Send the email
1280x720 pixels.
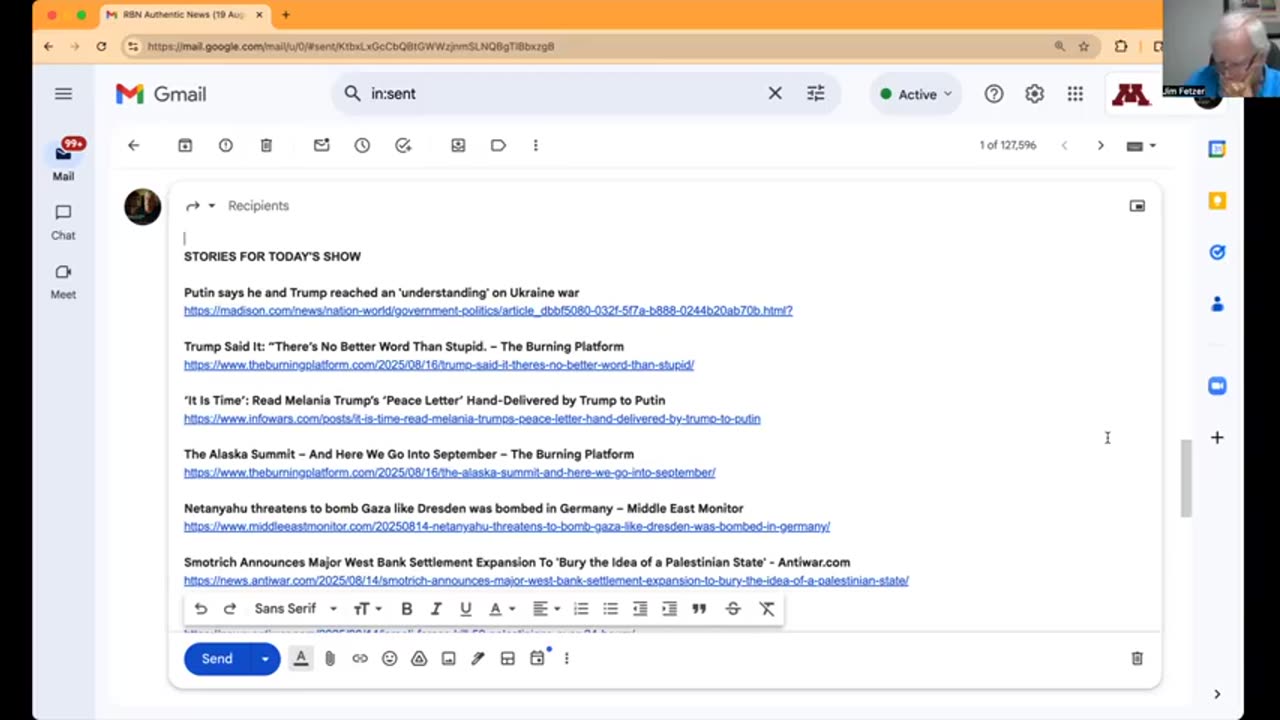coord(217,658)
